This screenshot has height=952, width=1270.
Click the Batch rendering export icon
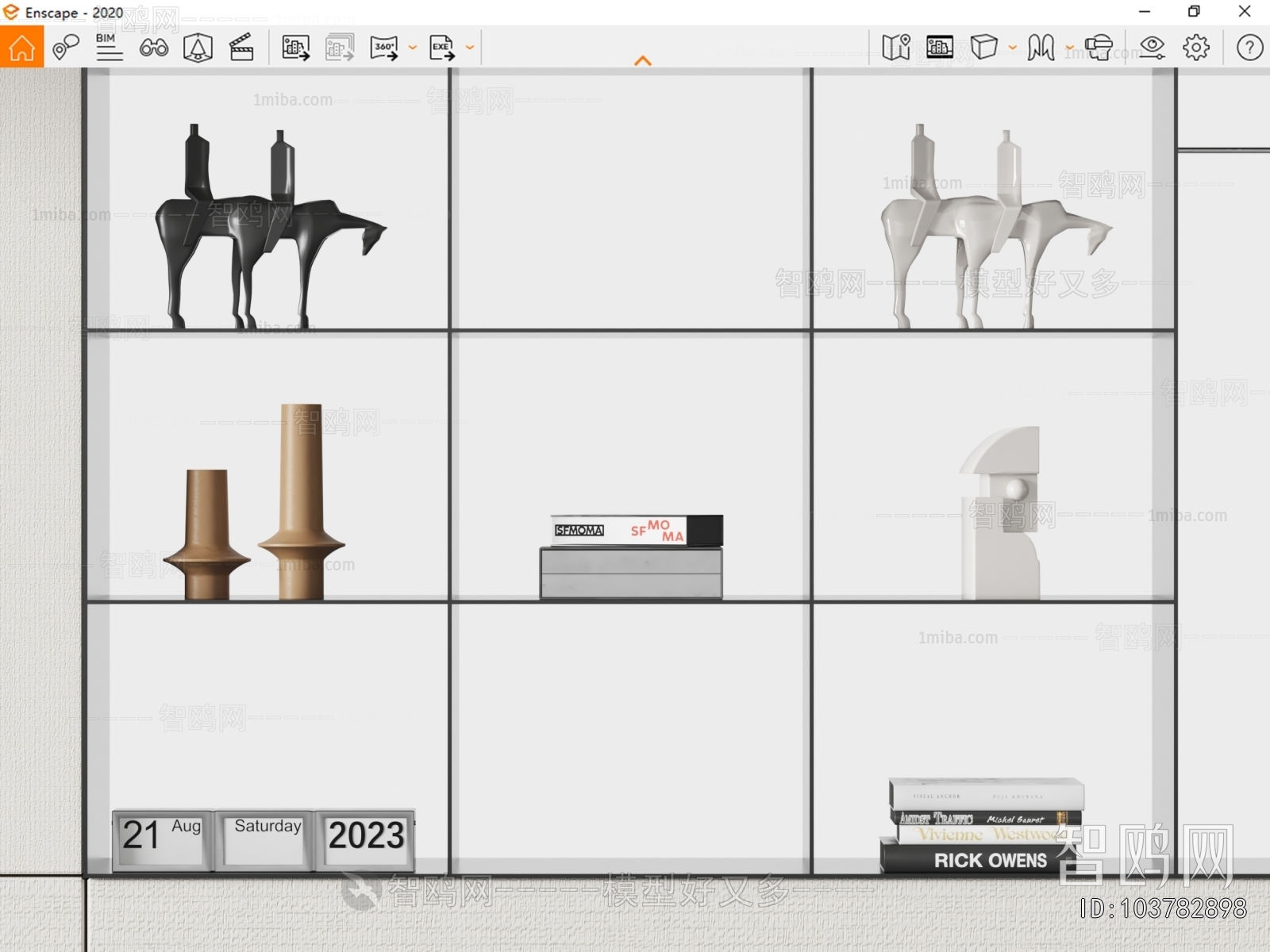click(x=340, y=48)
